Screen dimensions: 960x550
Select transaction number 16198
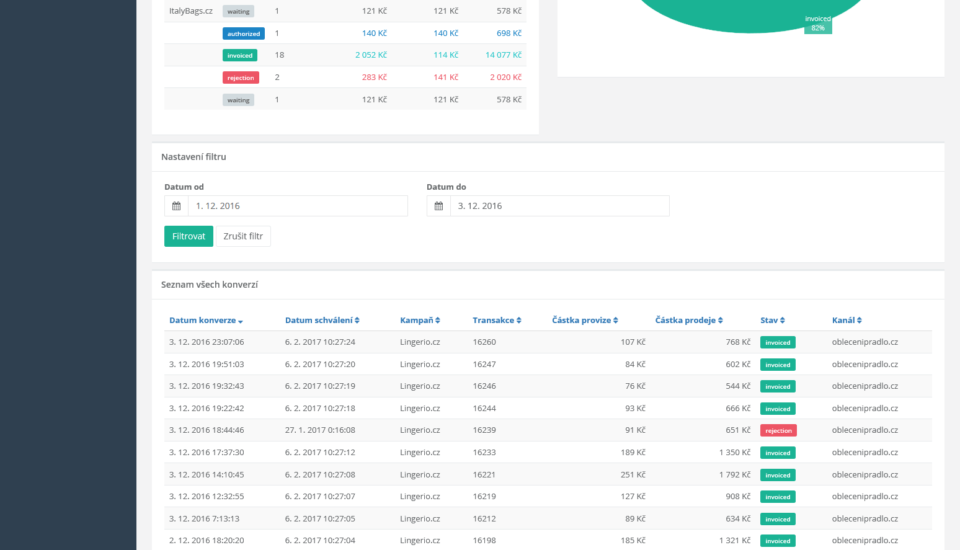484,541
